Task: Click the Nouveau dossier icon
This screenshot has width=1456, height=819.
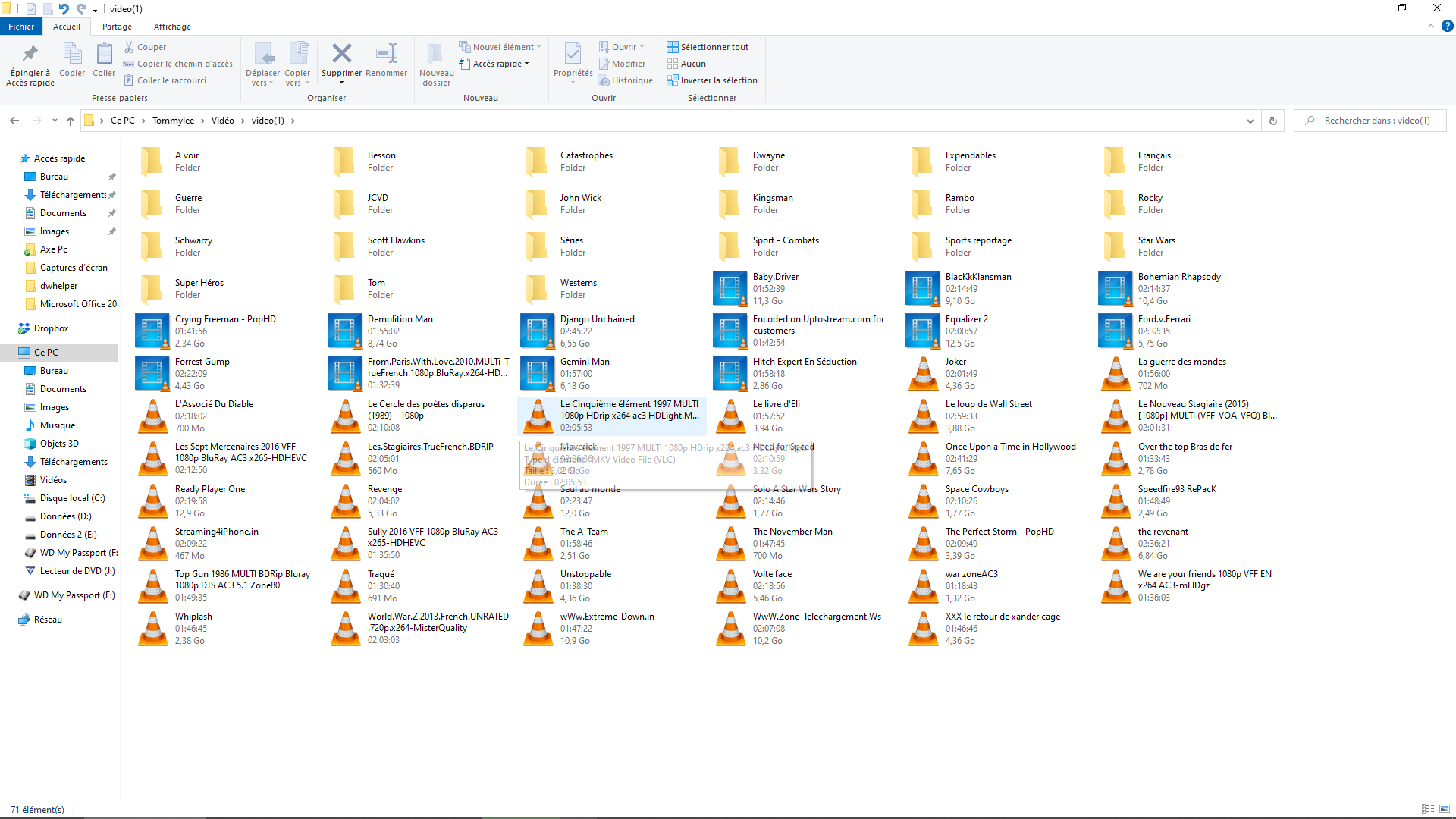Action: point(436,55)
